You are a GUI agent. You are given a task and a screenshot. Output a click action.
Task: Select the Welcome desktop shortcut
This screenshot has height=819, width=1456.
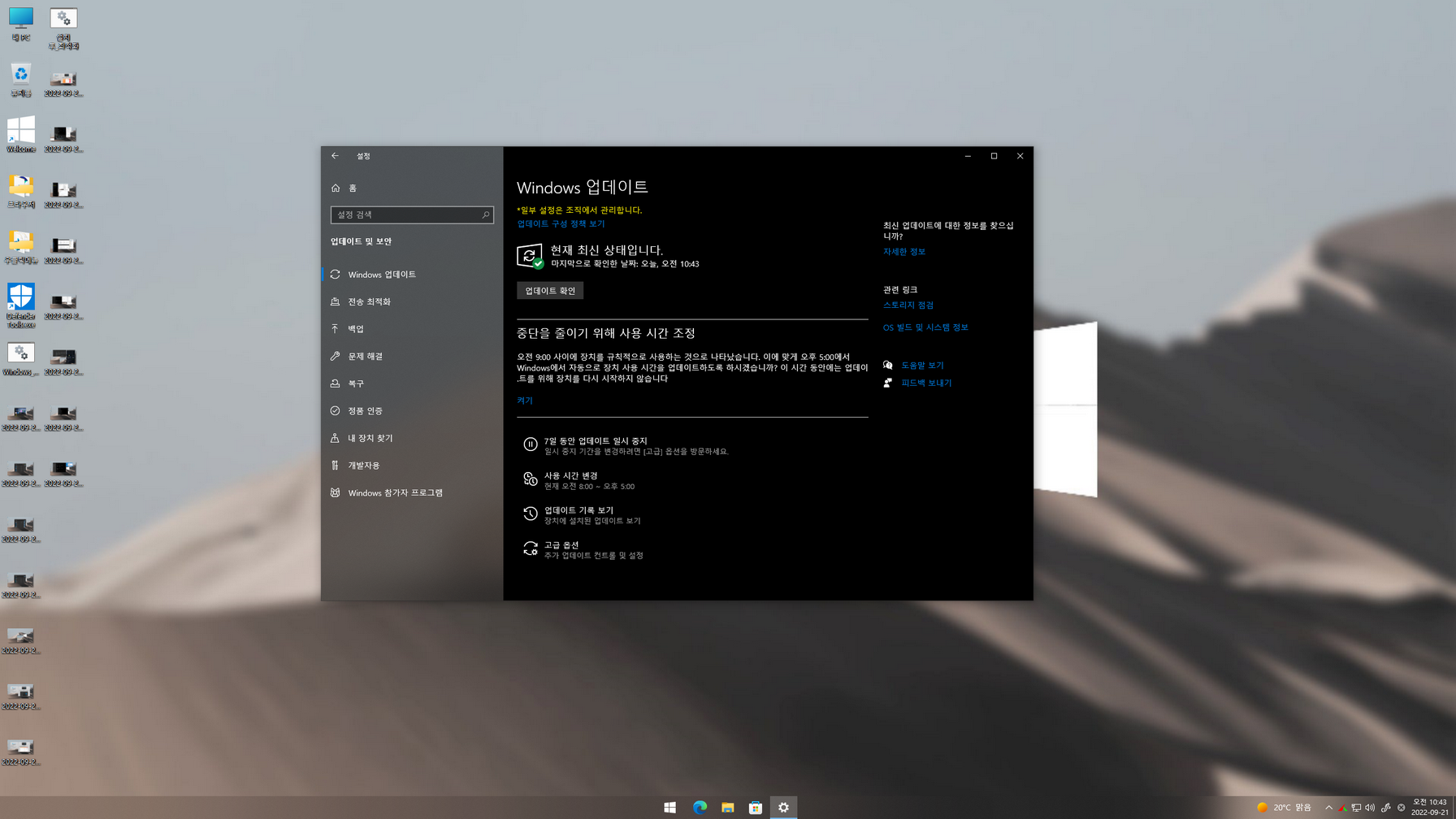pos(21,135)
